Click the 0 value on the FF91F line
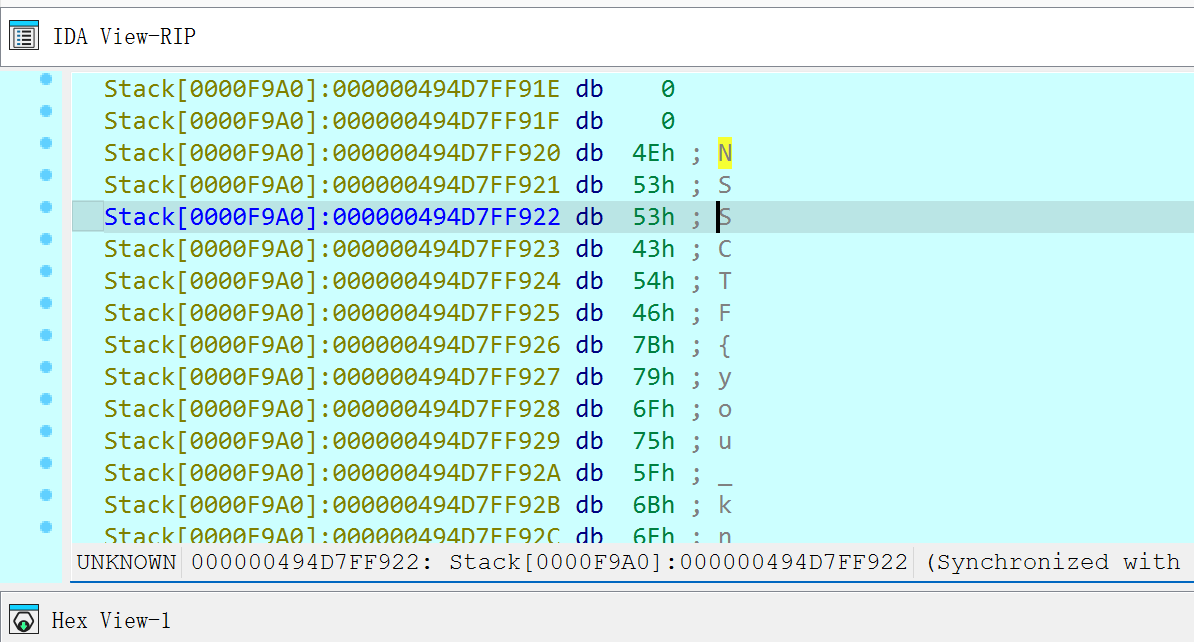 tap(668, 121)
